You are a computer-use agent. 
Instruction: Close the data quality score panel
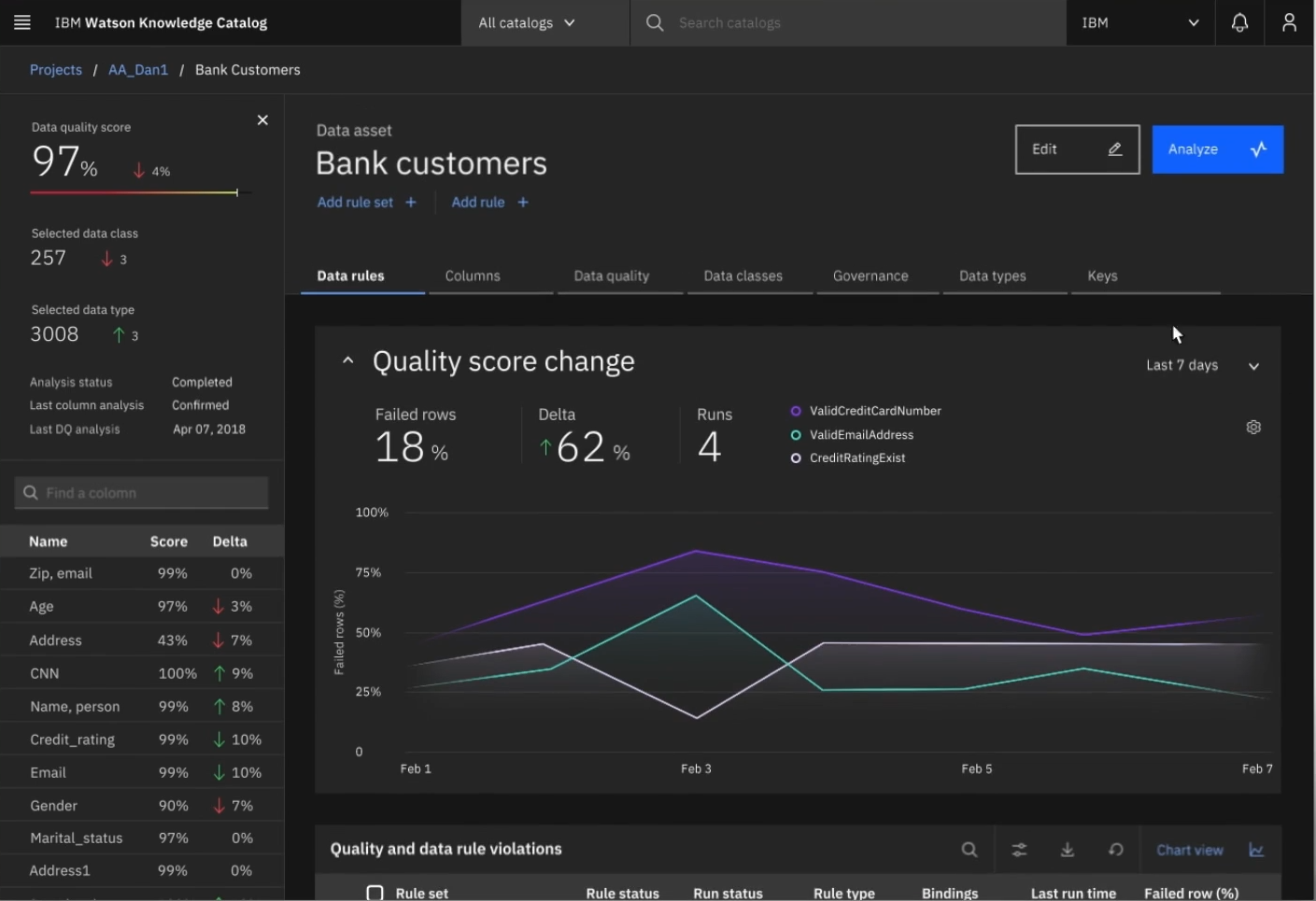[262, 120]
